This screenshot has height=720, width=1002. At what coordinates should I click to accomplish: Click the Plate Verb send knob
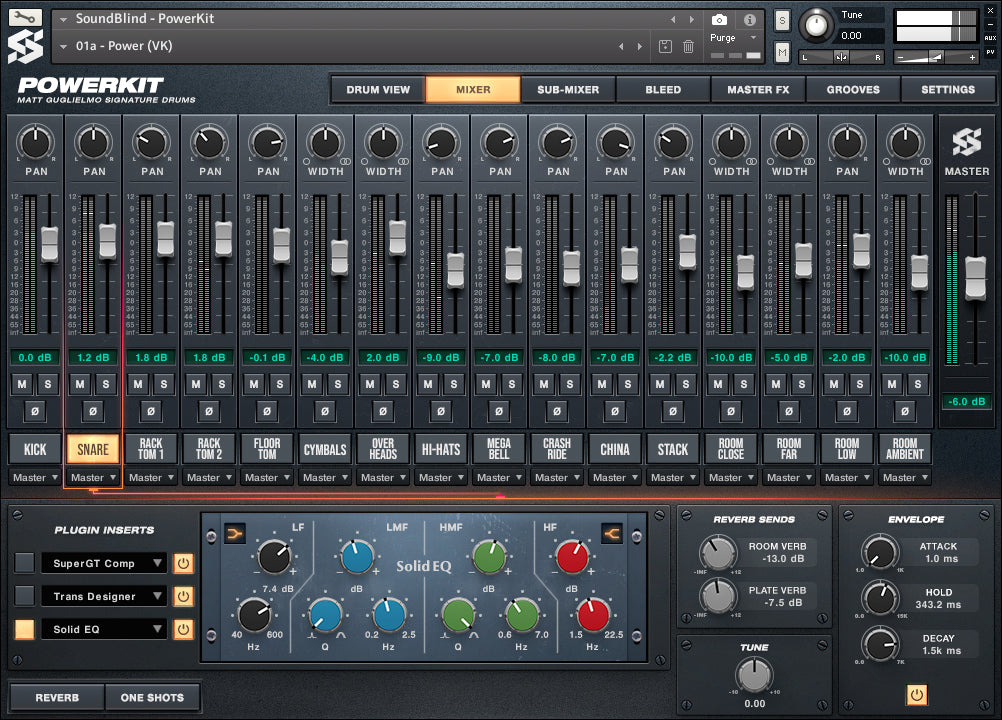pos(718,596)
